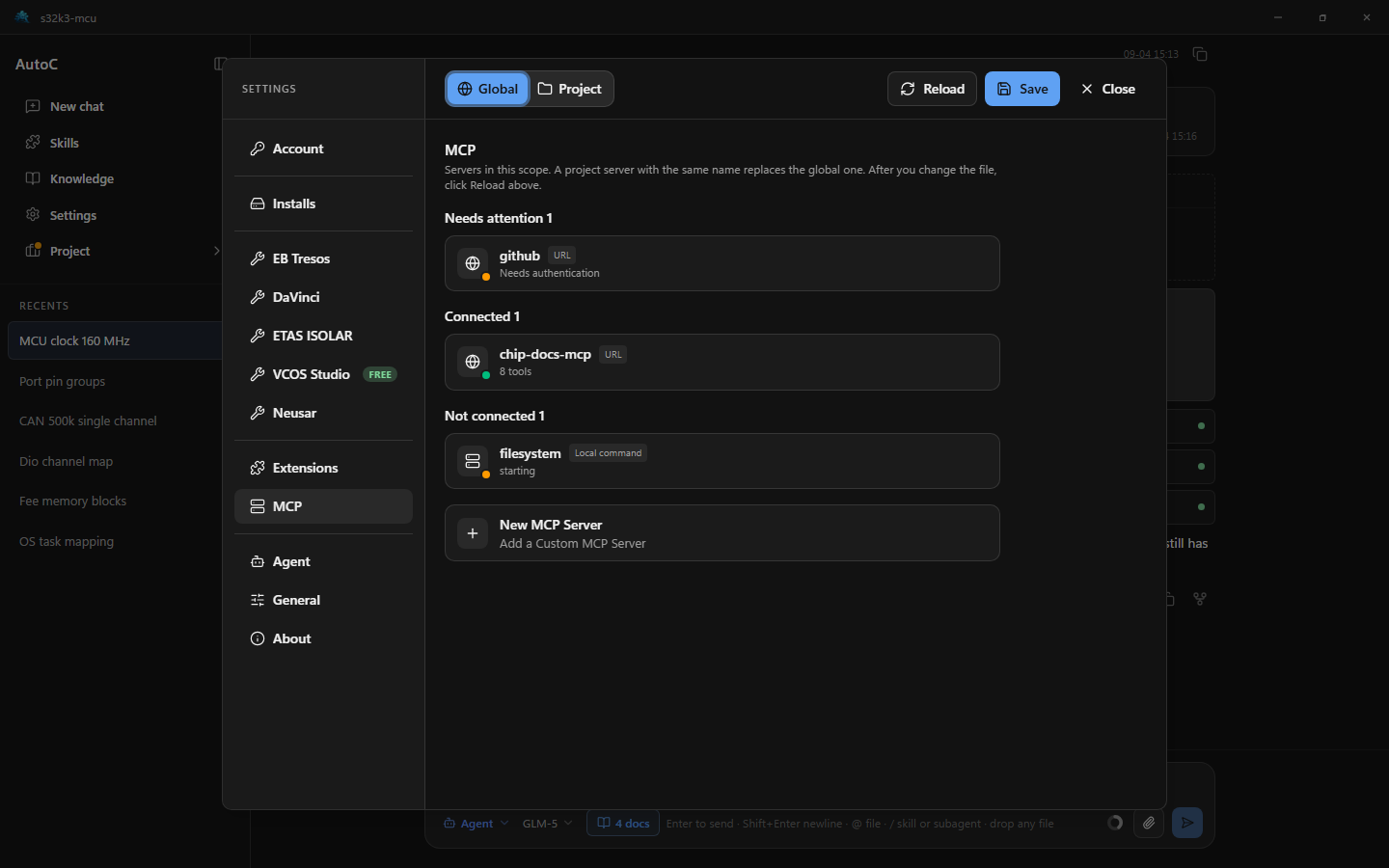This screenshot has width=1389, height=868.
Task: Click the 4 docs chip
Action: 623,824
